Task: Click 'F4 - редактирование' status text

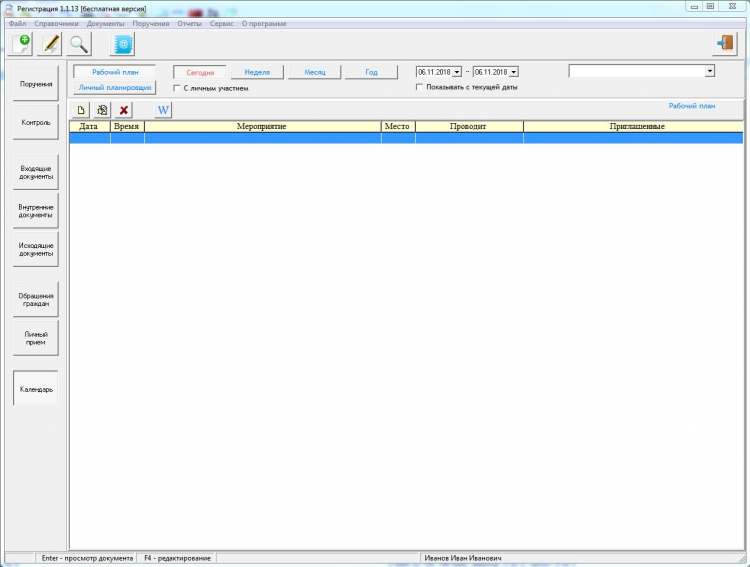Action: pos(177,558)
